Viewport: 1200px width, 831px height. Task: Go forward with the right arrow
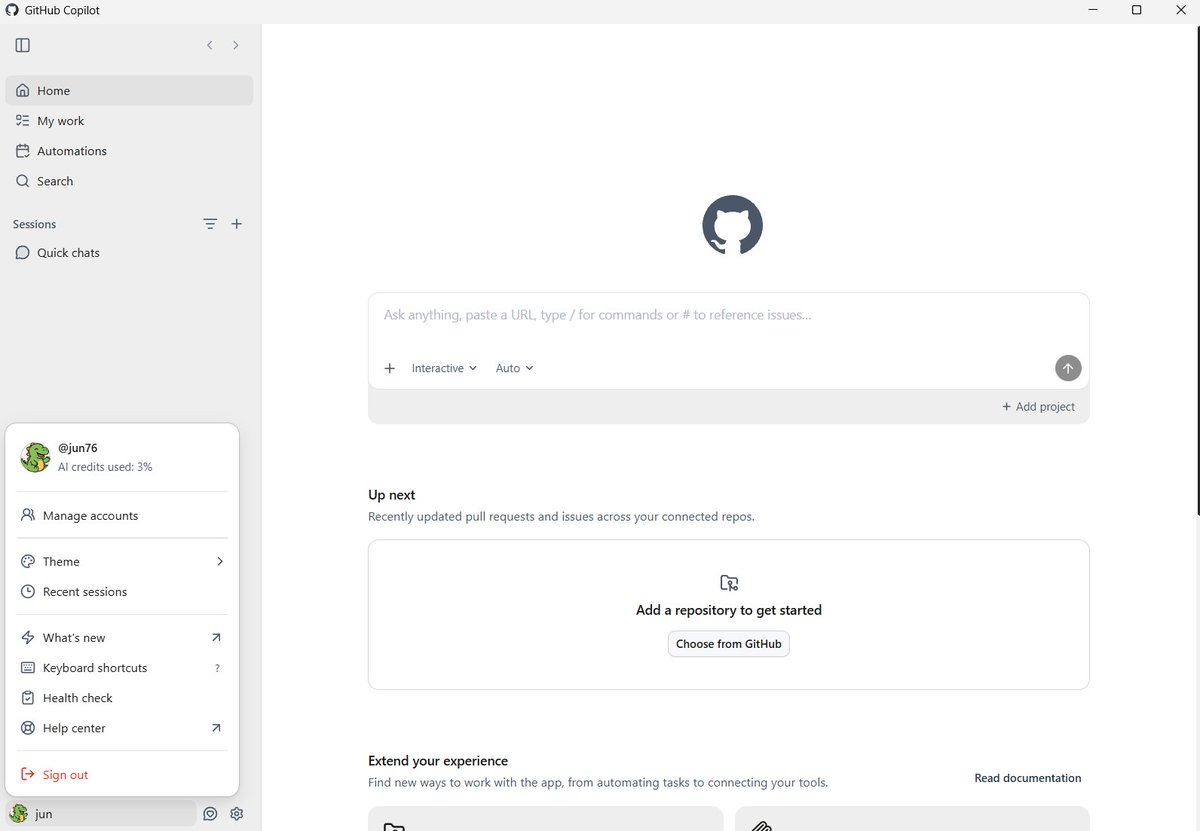click(236, 45)
